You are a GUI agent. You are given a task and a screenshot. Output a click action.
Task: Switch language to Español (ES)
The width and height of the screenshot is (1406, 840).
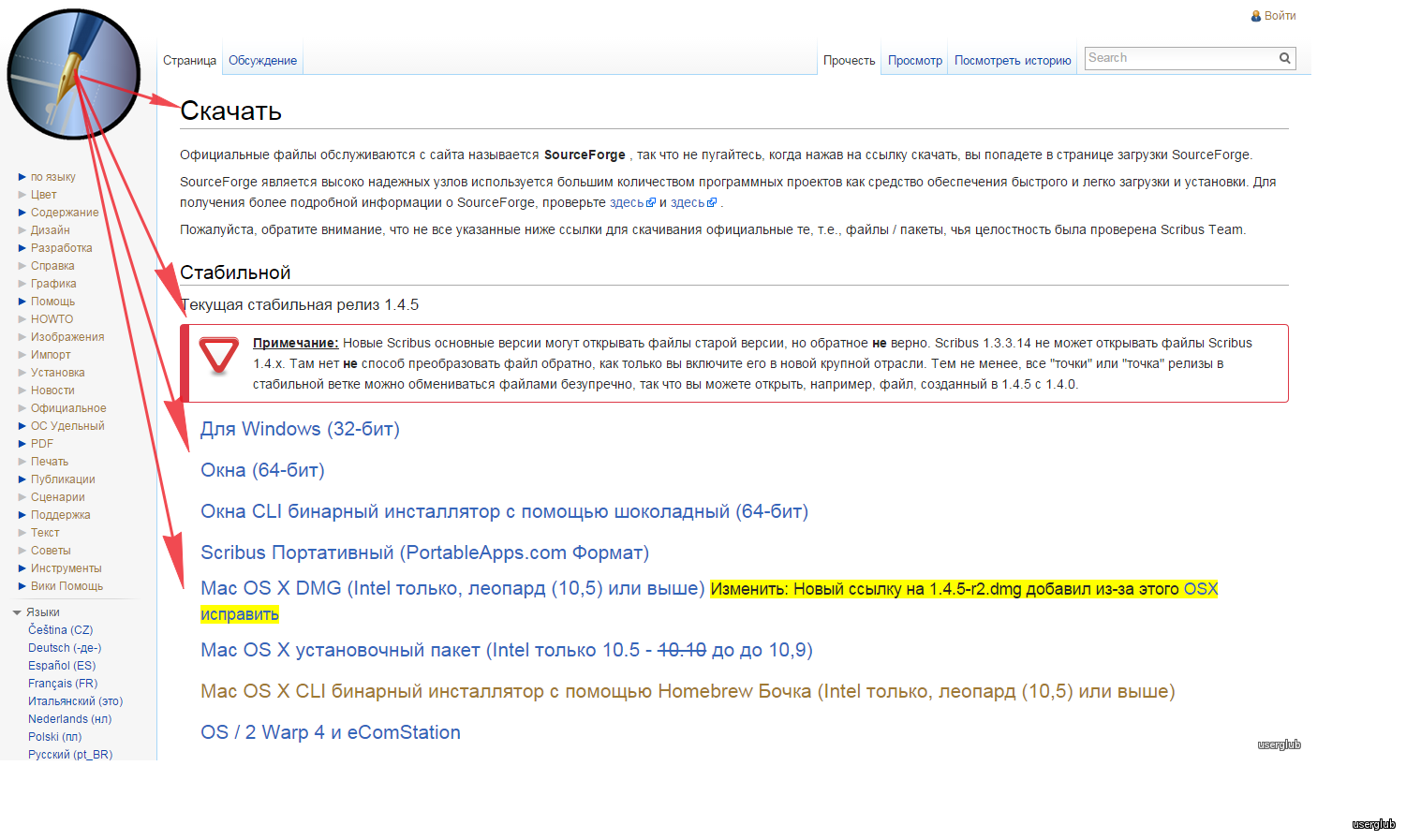pos(62,666)
